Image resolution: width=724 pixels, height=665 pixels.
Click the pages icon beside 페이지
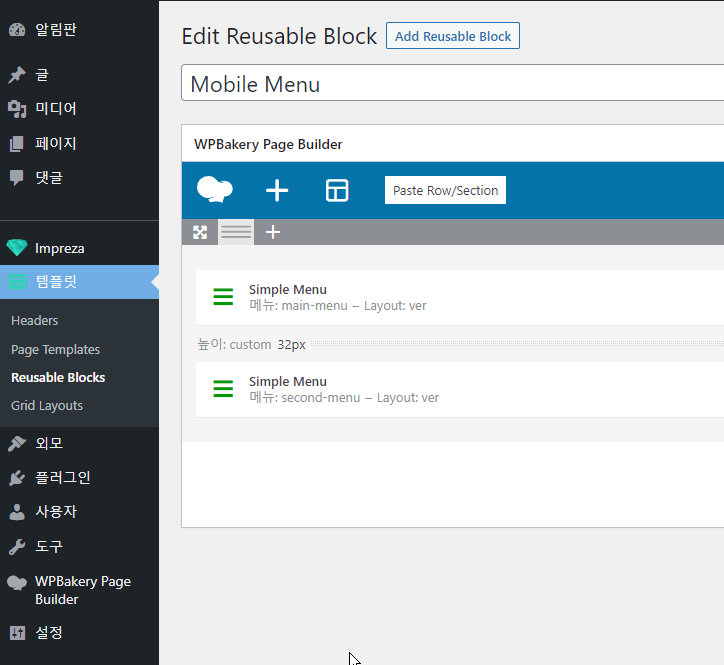(x=17, y=144)
